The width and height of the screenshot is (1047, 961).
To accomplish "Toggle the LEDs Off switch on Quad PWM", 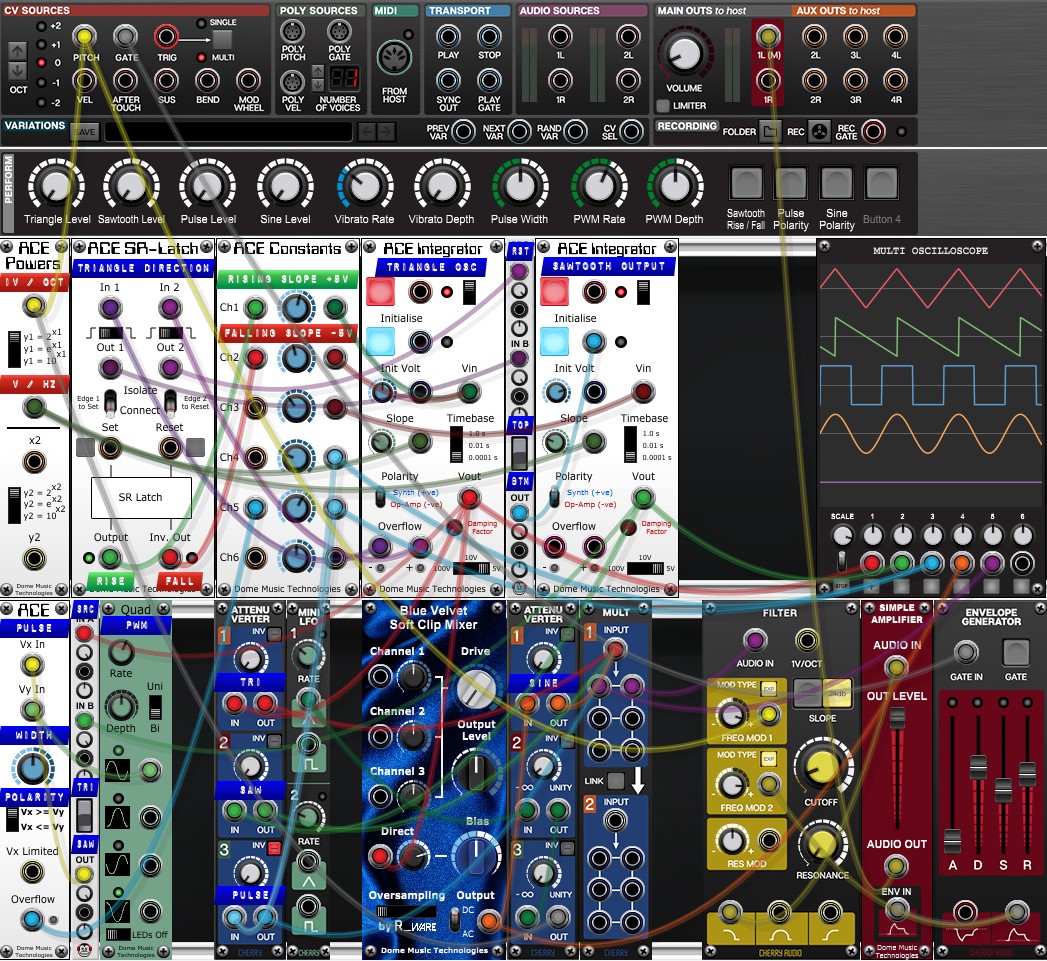I will click(x=118, y=934).
